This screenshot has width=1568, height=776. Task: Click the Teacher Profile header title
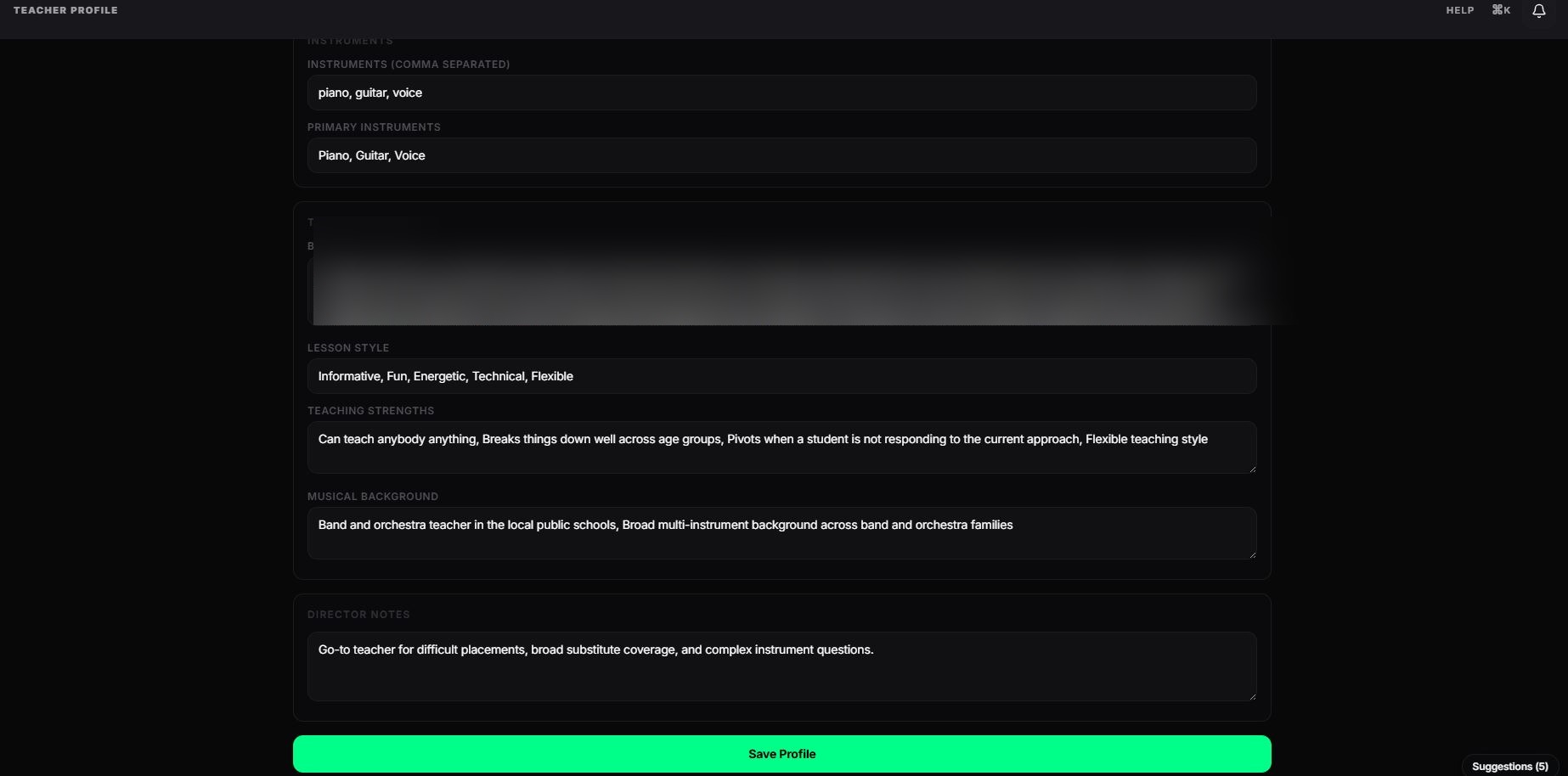(65, 10)
